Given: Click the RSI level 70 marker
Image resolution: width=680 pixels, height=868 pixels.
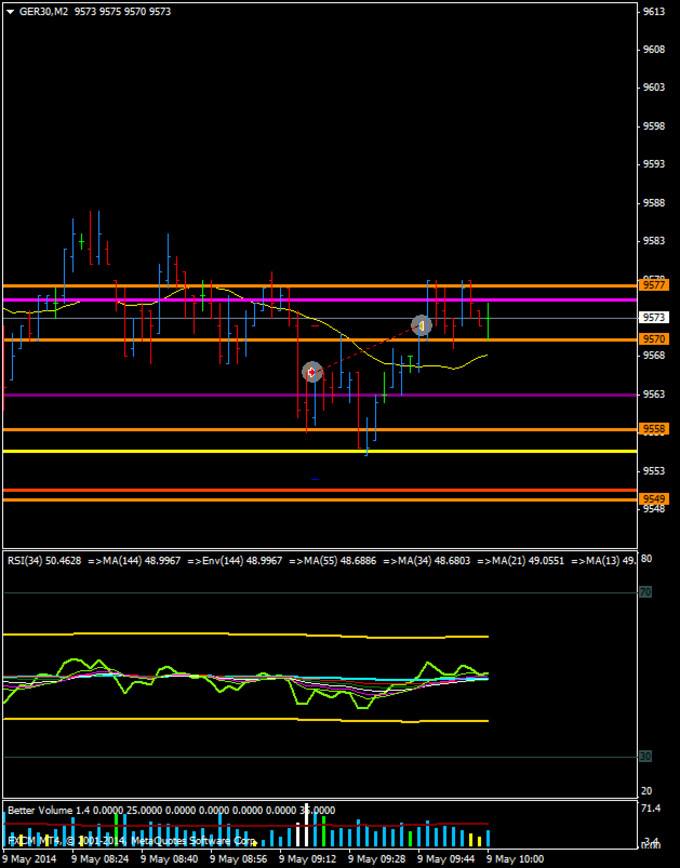Looking at the screenshot, I should pos(645,593).
